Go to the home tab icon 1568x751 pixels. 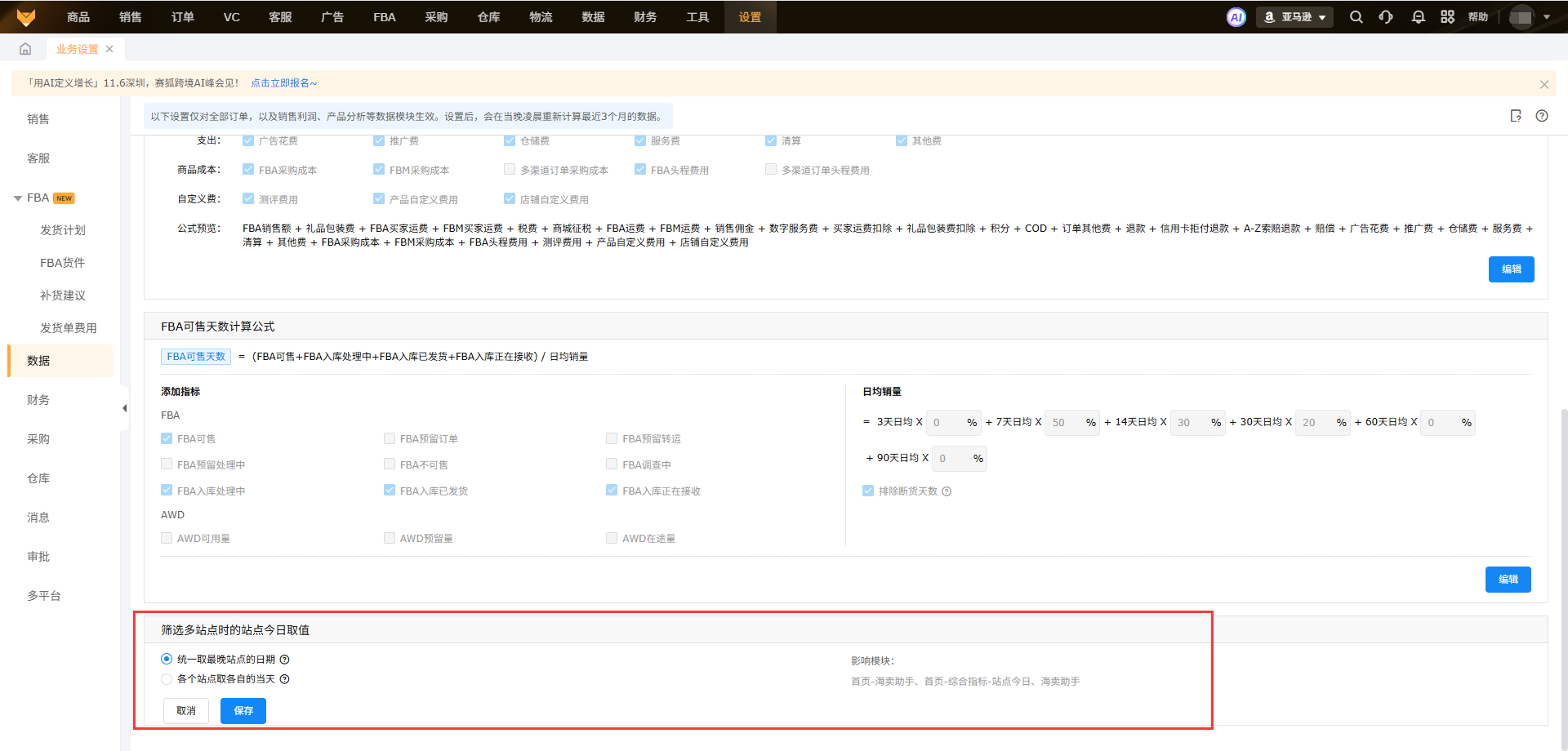[25, 49]
